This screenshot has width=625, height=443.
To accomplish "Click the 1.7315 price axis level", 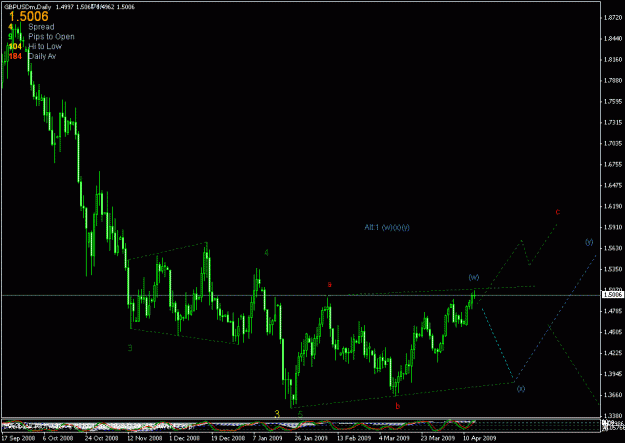I will pyautogui.click(x=613, y=122).
